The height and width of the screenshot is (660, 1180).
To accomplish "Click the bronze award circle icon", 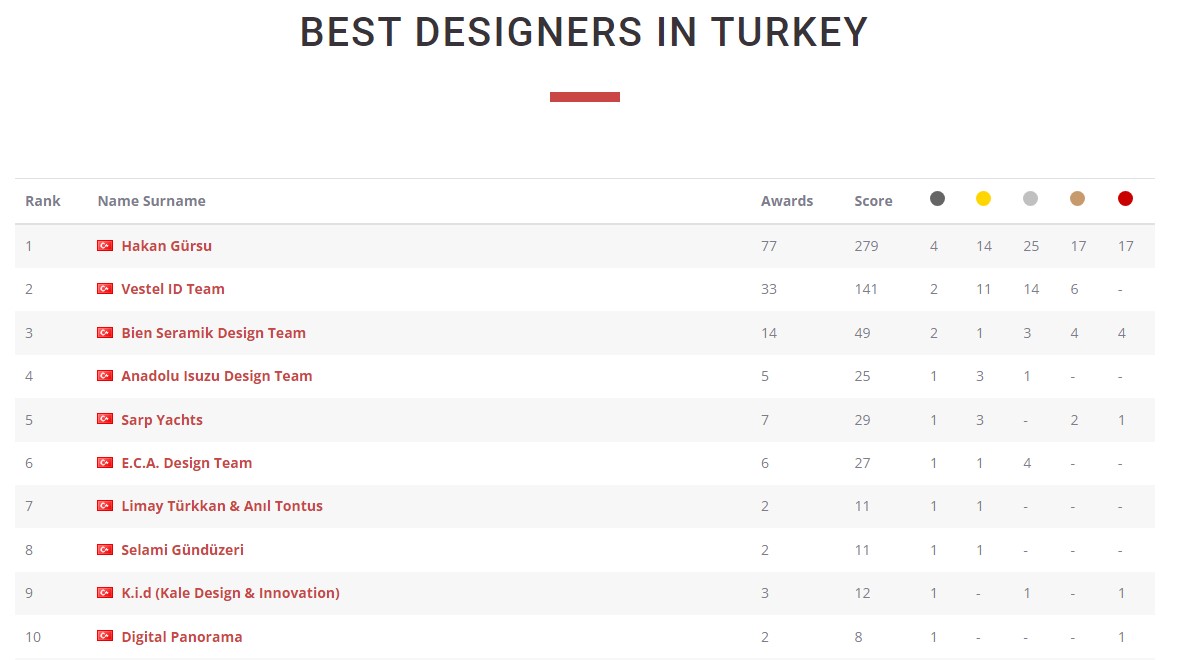I will [1077, 199].
